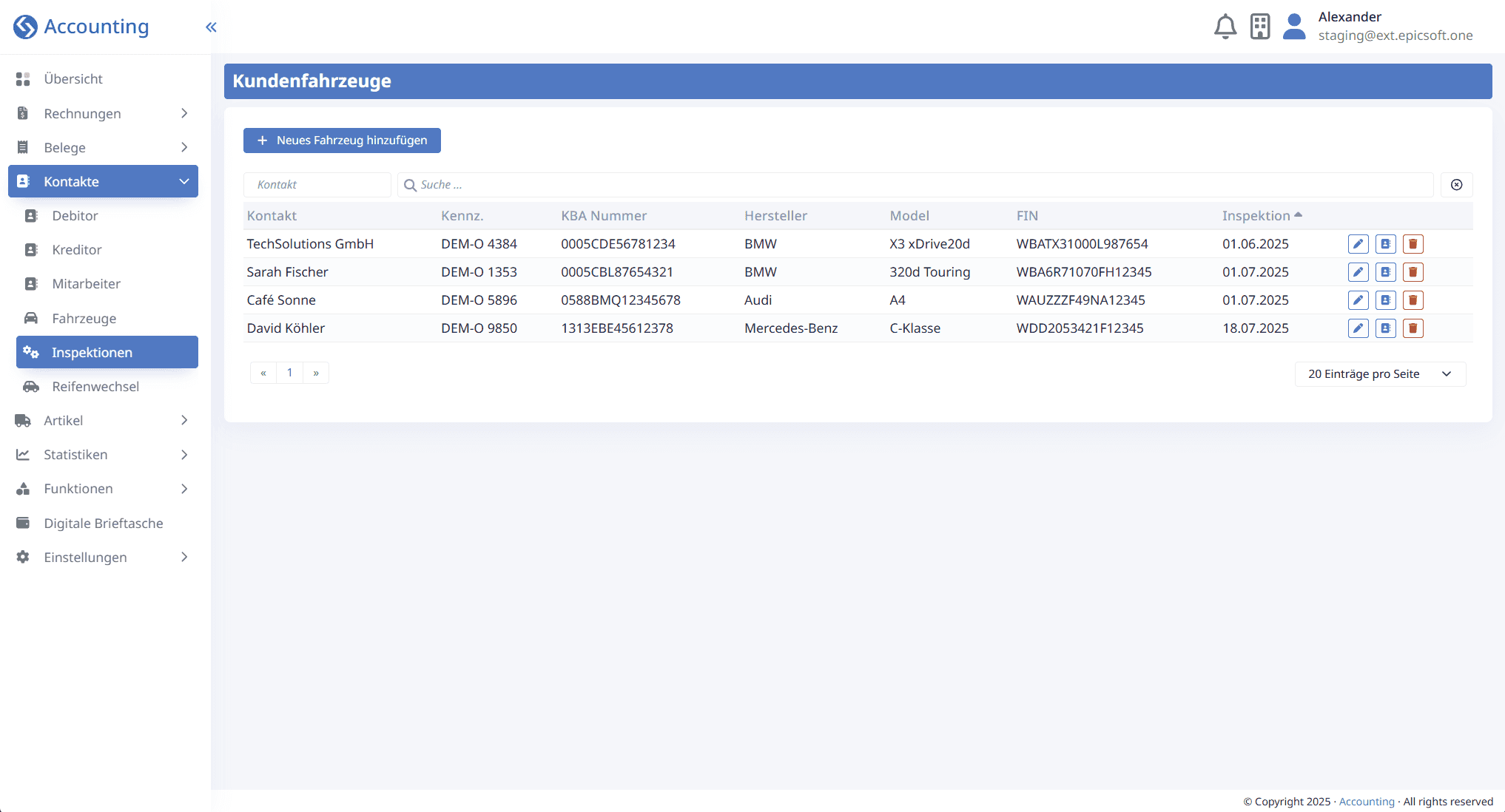
Task: Click Neues Fahrzeug hinzufügen button
Action: [342, 141]
